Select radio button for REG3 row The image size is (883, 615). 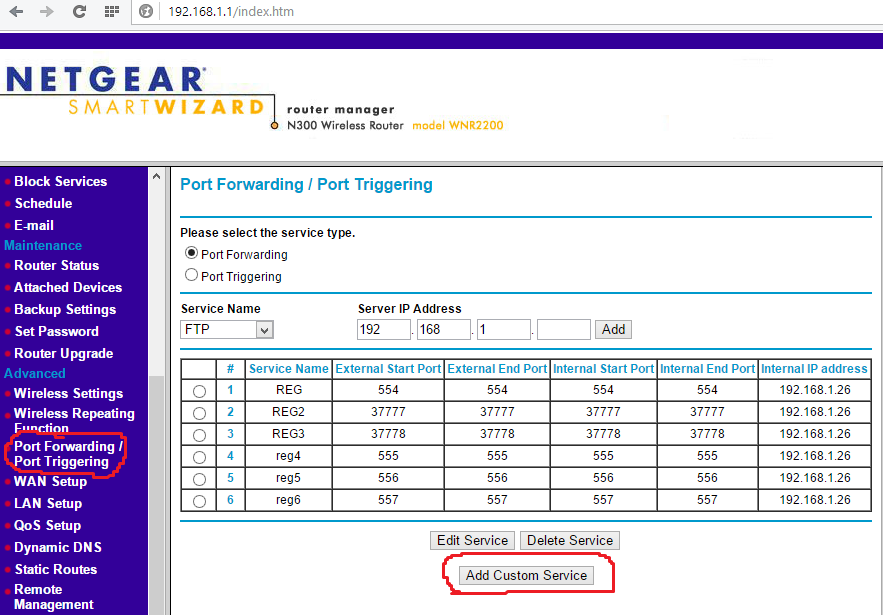pyautogui.click(x=199, y=435)
